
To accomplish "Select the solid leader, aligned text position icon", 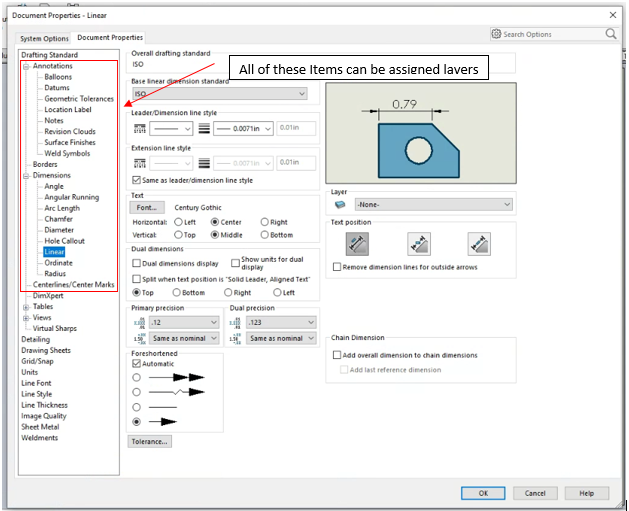I will pos(358,243).
